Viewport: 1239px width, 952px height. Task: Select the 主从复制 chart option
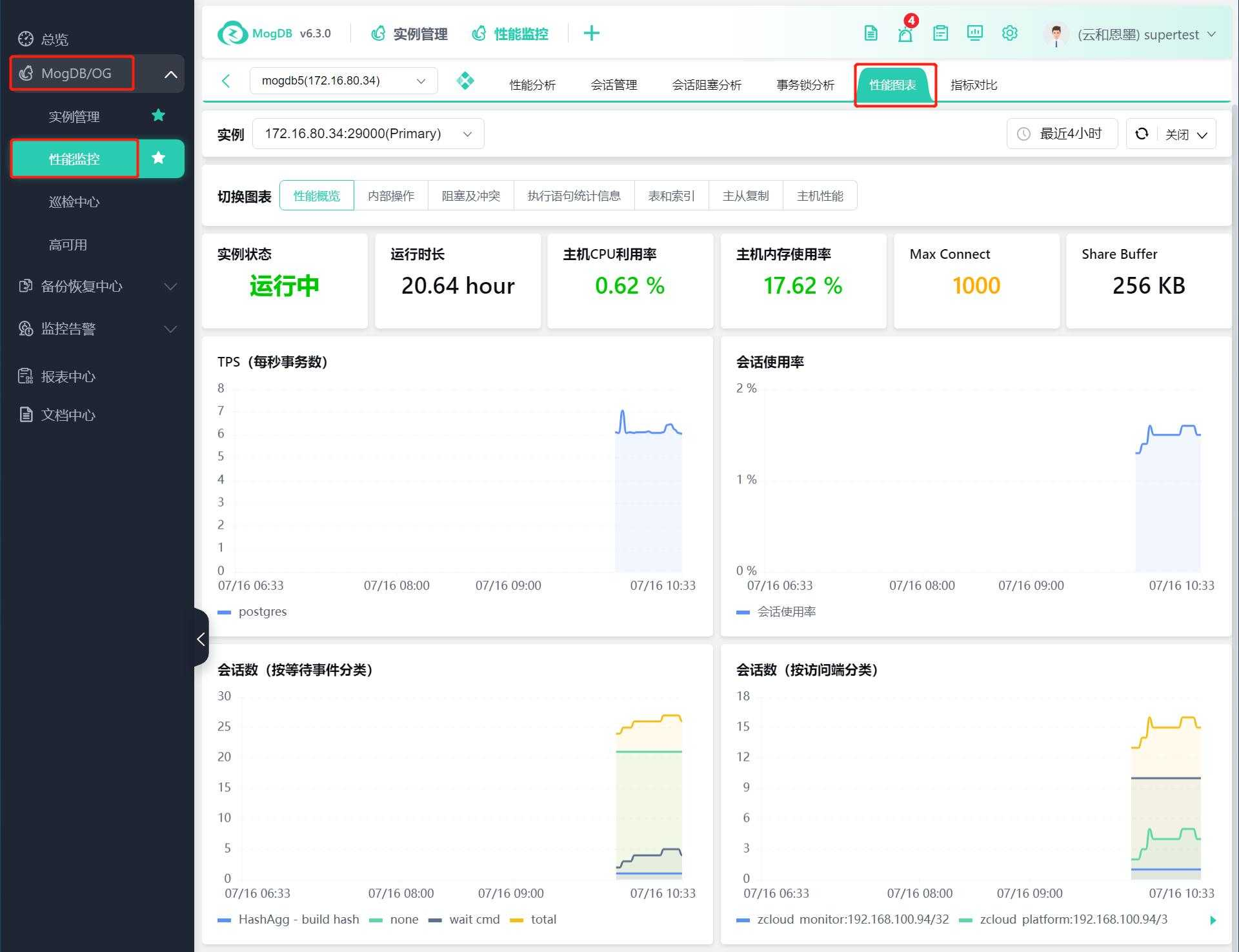746,196
